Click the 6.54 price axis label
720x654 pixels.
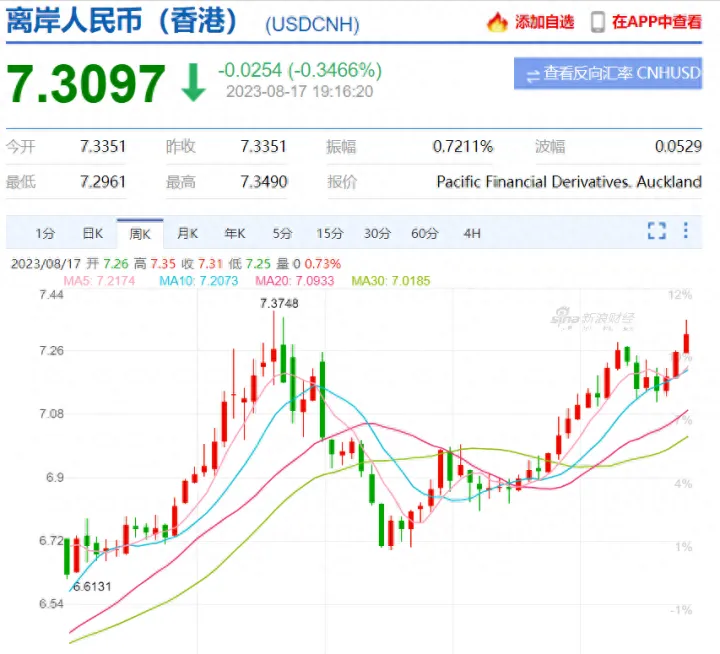point(51,603)
